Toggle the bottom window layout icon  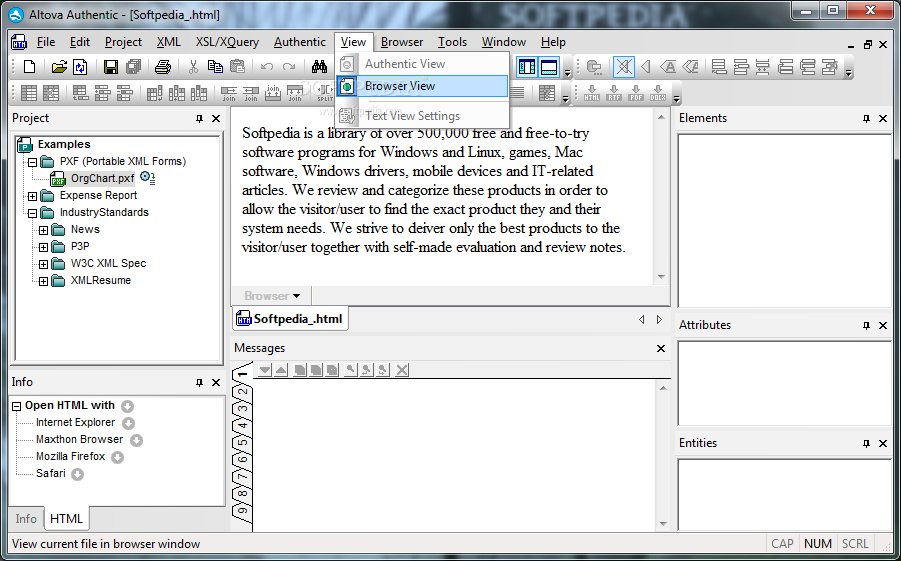[549, 67]
